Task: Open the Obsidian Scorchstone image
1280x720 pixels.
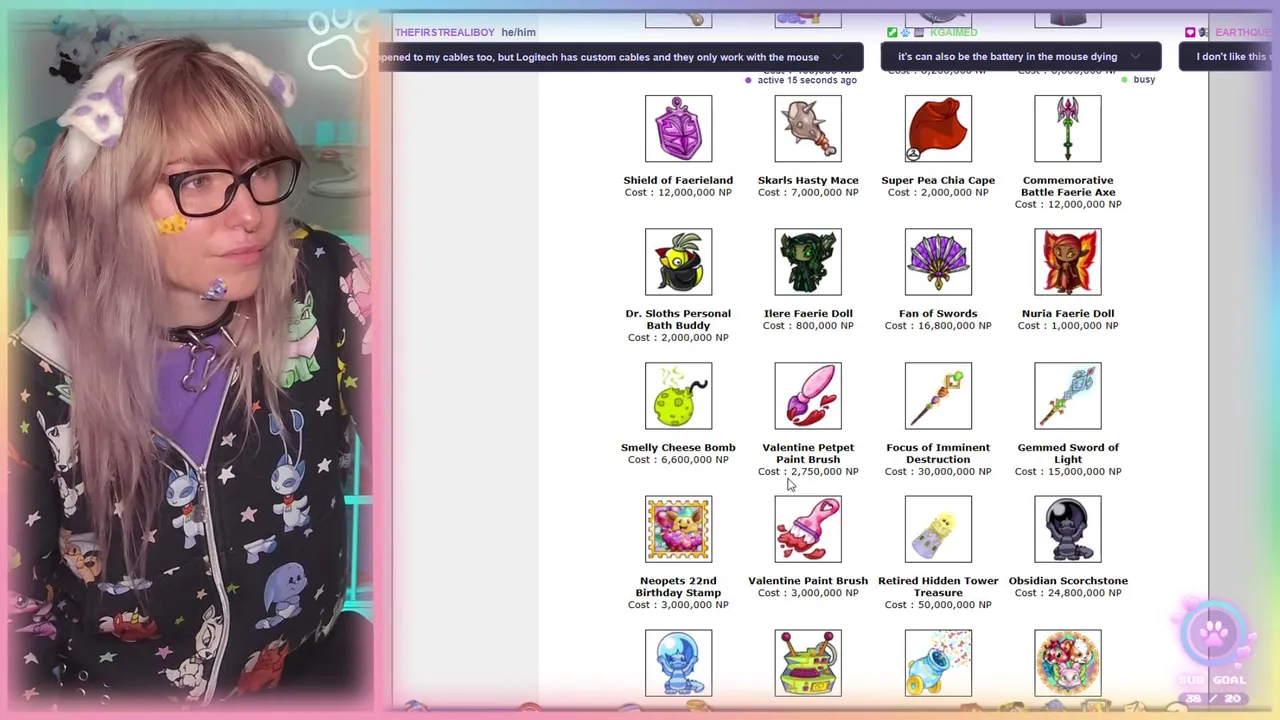Action: pyautogui.click(x=1068, y=529)
